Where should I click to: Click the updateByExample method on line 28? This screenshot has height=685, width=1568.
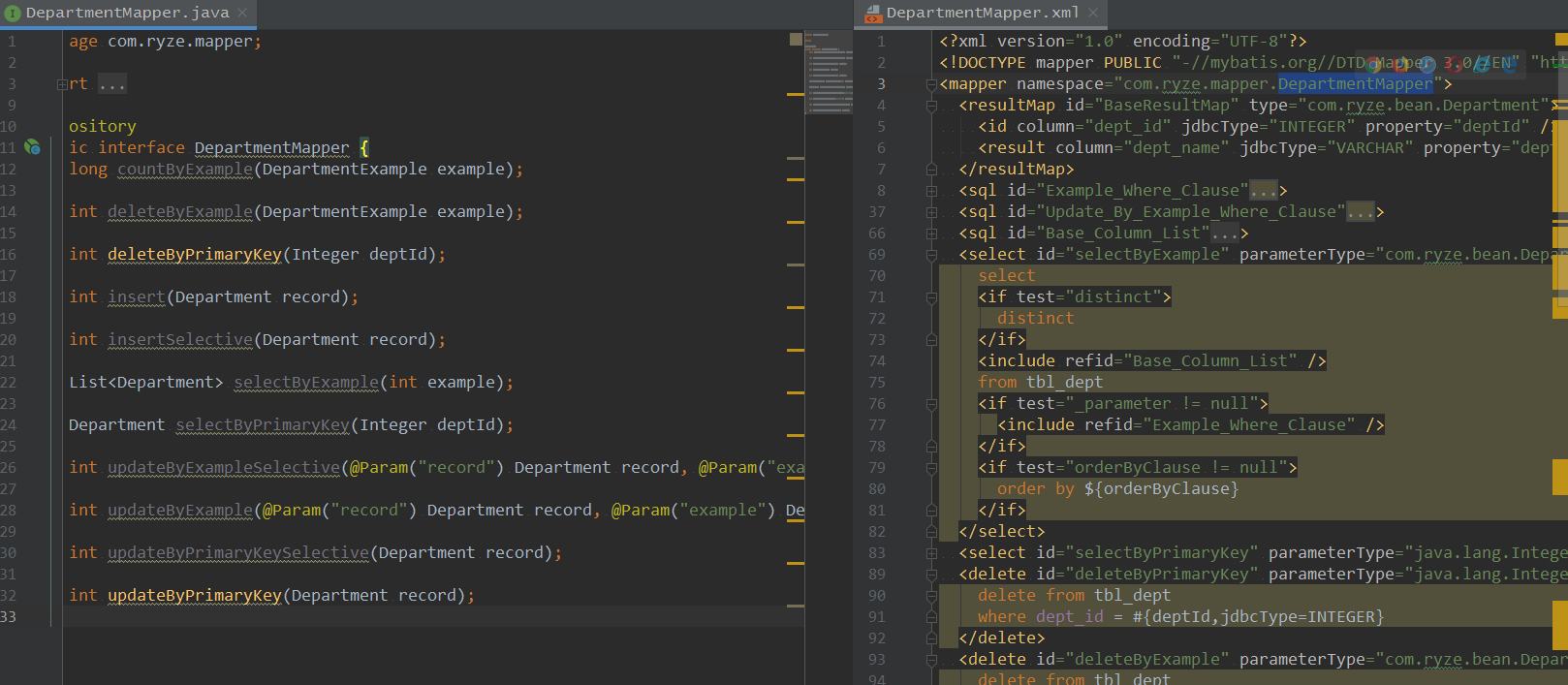180,511
